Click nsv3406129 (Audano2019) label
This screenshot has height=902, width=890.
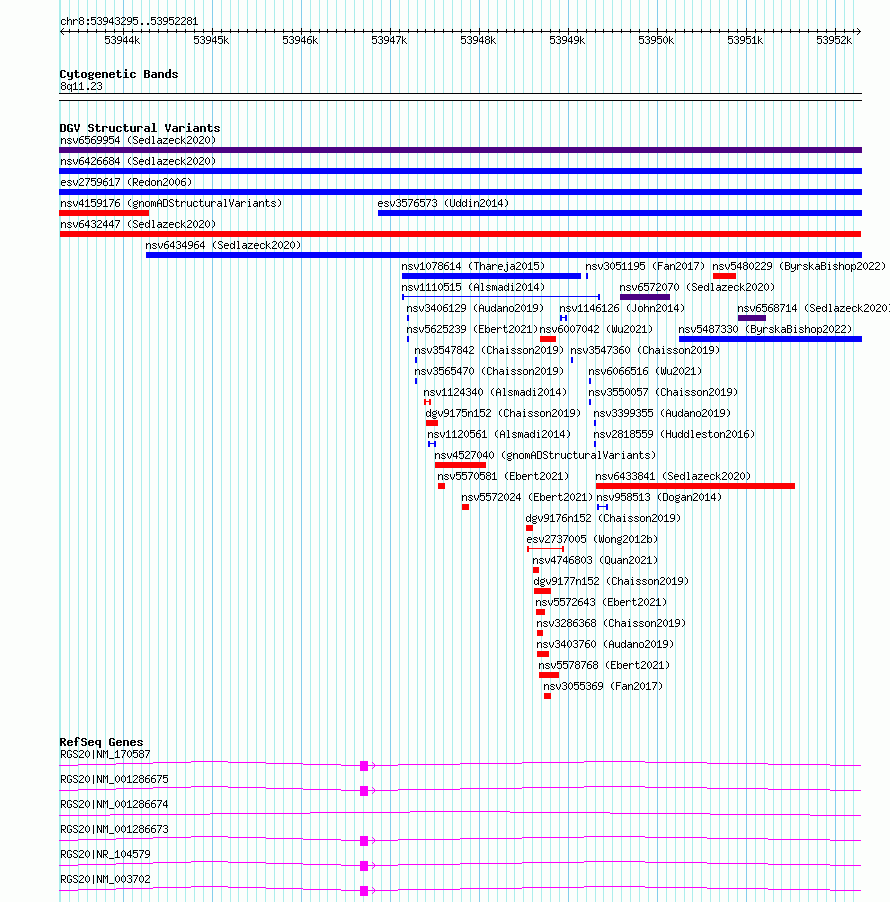coord(475,308)
